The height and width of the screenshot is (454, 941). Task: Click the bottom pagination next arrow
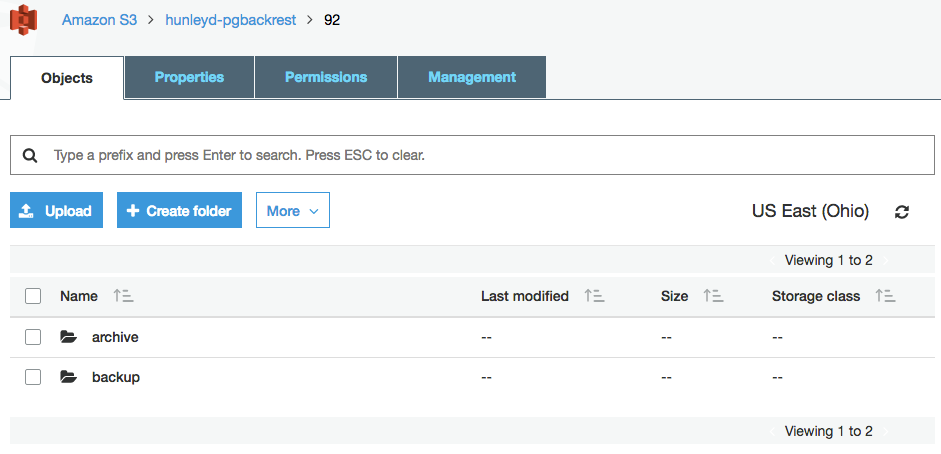pos(885,431)
